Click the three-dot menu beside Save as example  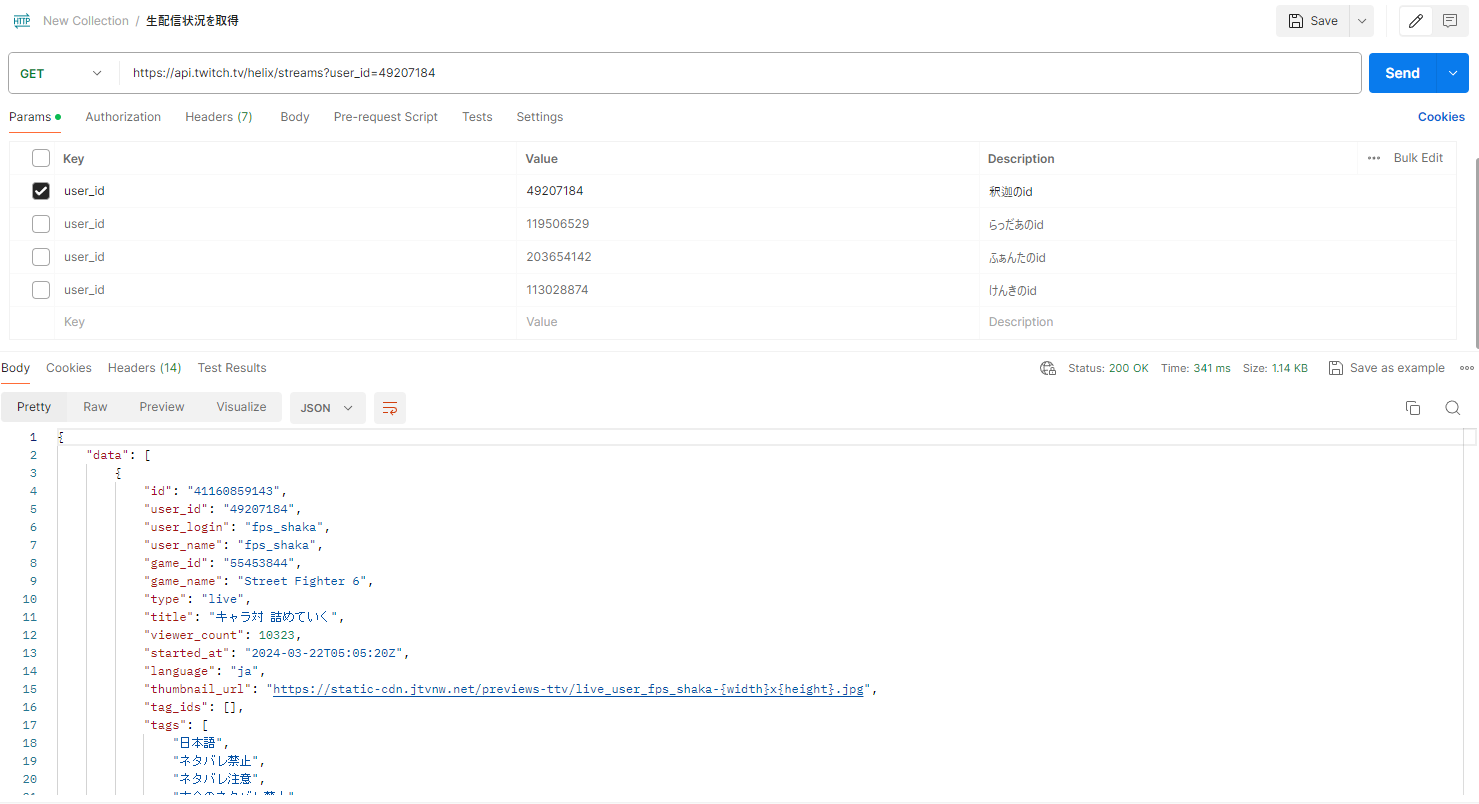coord(1466,368)
